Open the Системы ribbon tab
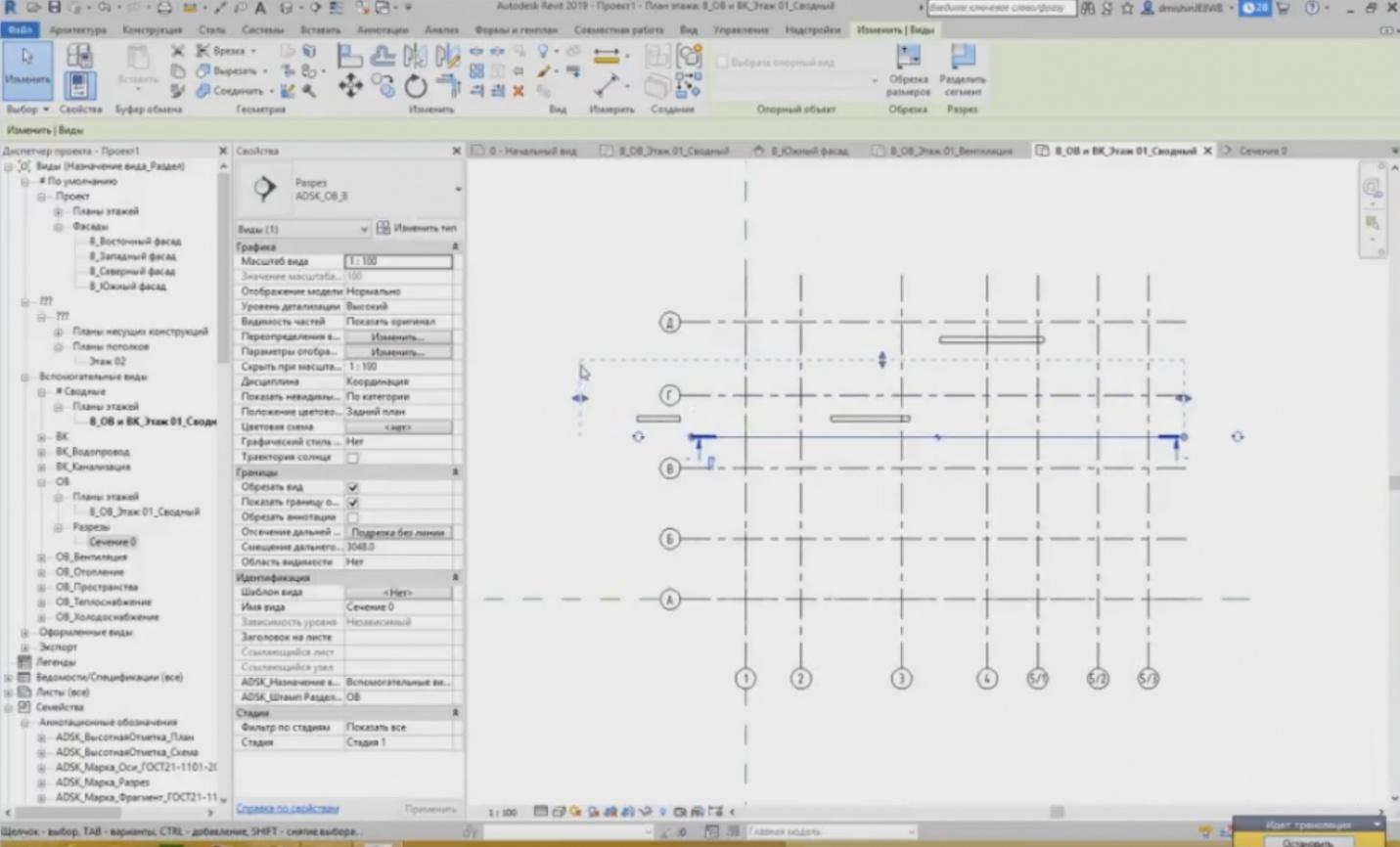The width and height of the screenshot is (1400, 847). pyautogui.click(x=262, y=30)
